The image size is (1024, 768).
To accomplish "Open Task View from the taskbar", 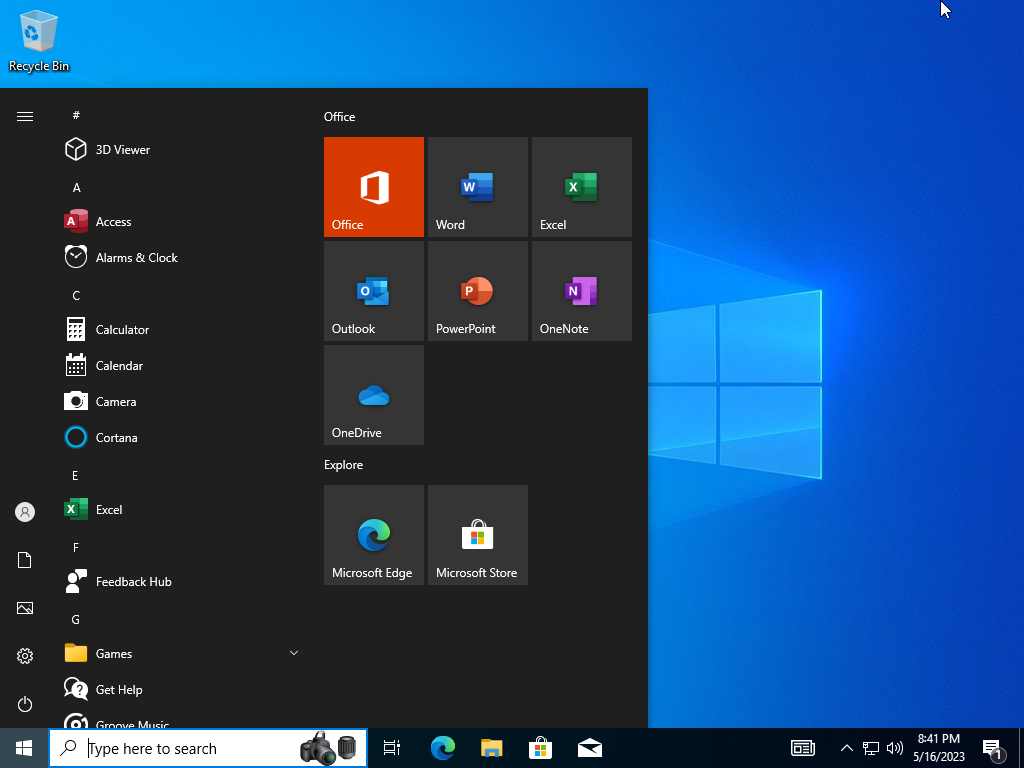I will 392,748.
